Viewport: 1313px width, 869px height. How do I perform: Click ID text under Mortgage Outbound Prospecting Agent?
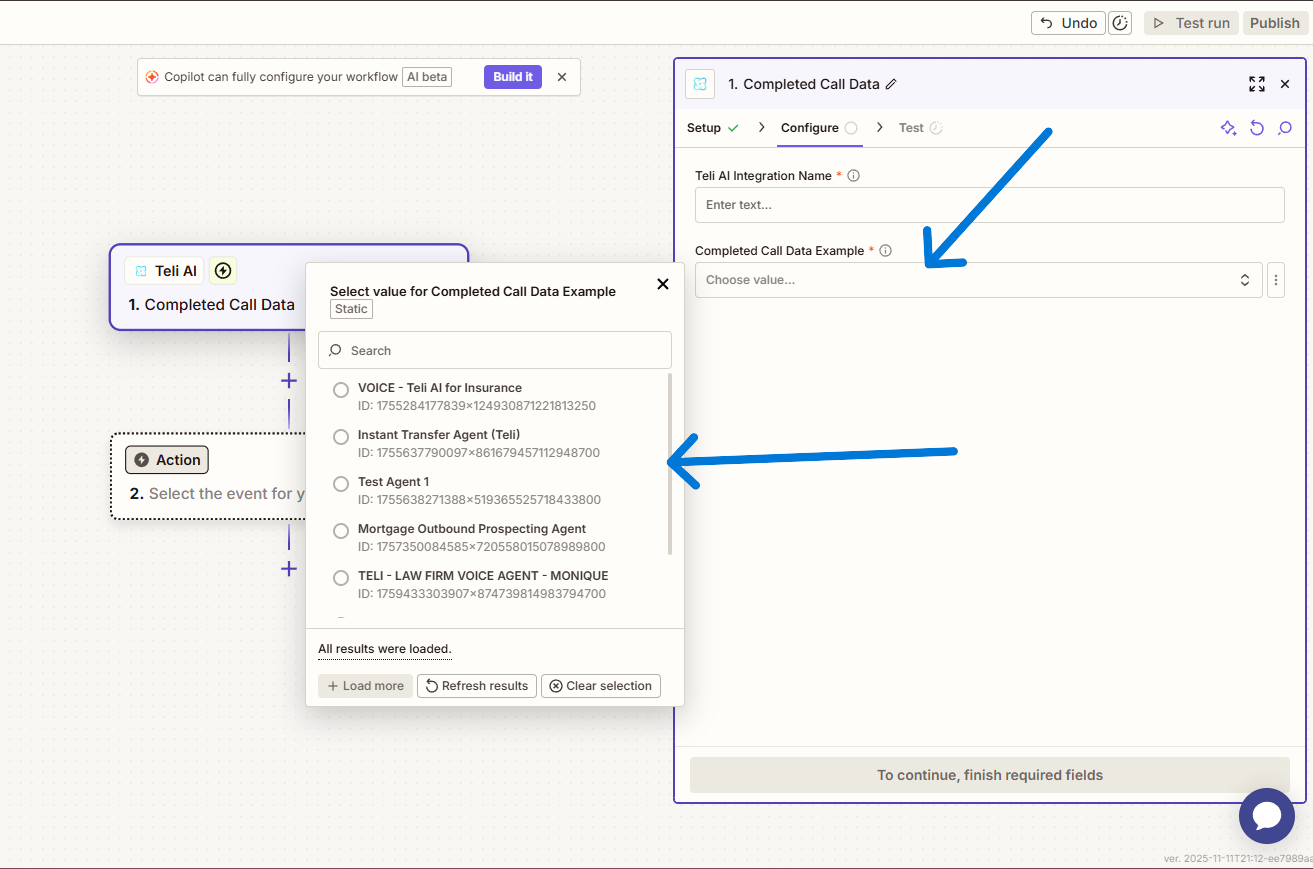pyautogui.click(x=481, y=547)
